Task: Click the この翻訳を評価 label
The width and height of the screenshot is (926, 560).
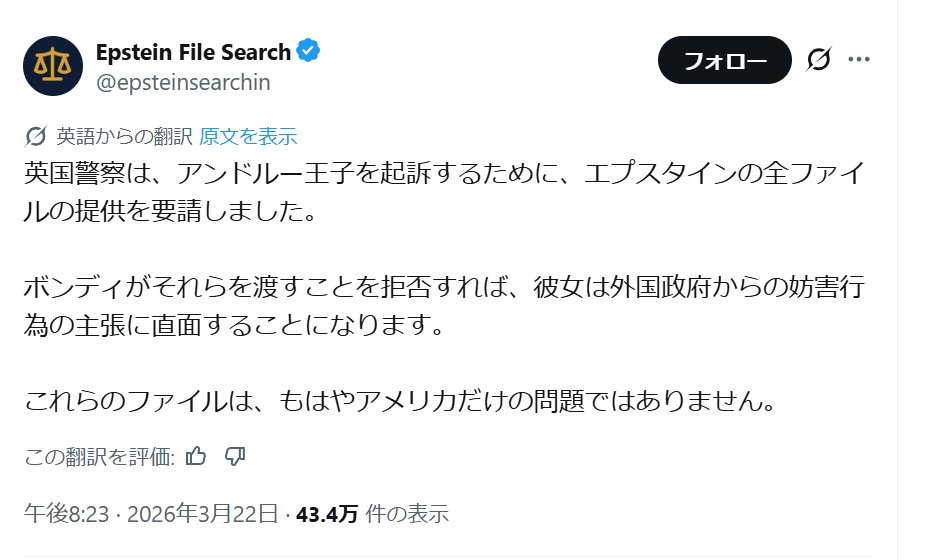Action: click(100, 457)
